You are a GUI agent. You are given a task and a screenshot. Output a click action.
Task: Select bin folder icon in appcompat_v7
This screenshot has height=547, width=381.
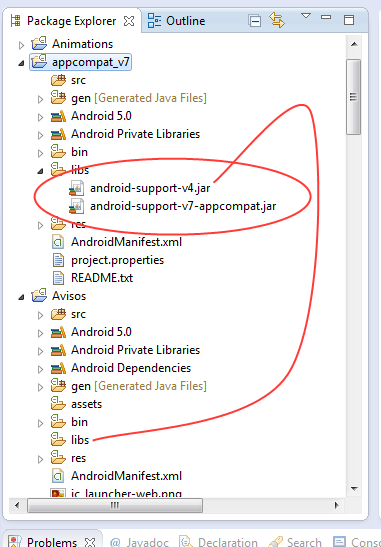click(58, 151)
